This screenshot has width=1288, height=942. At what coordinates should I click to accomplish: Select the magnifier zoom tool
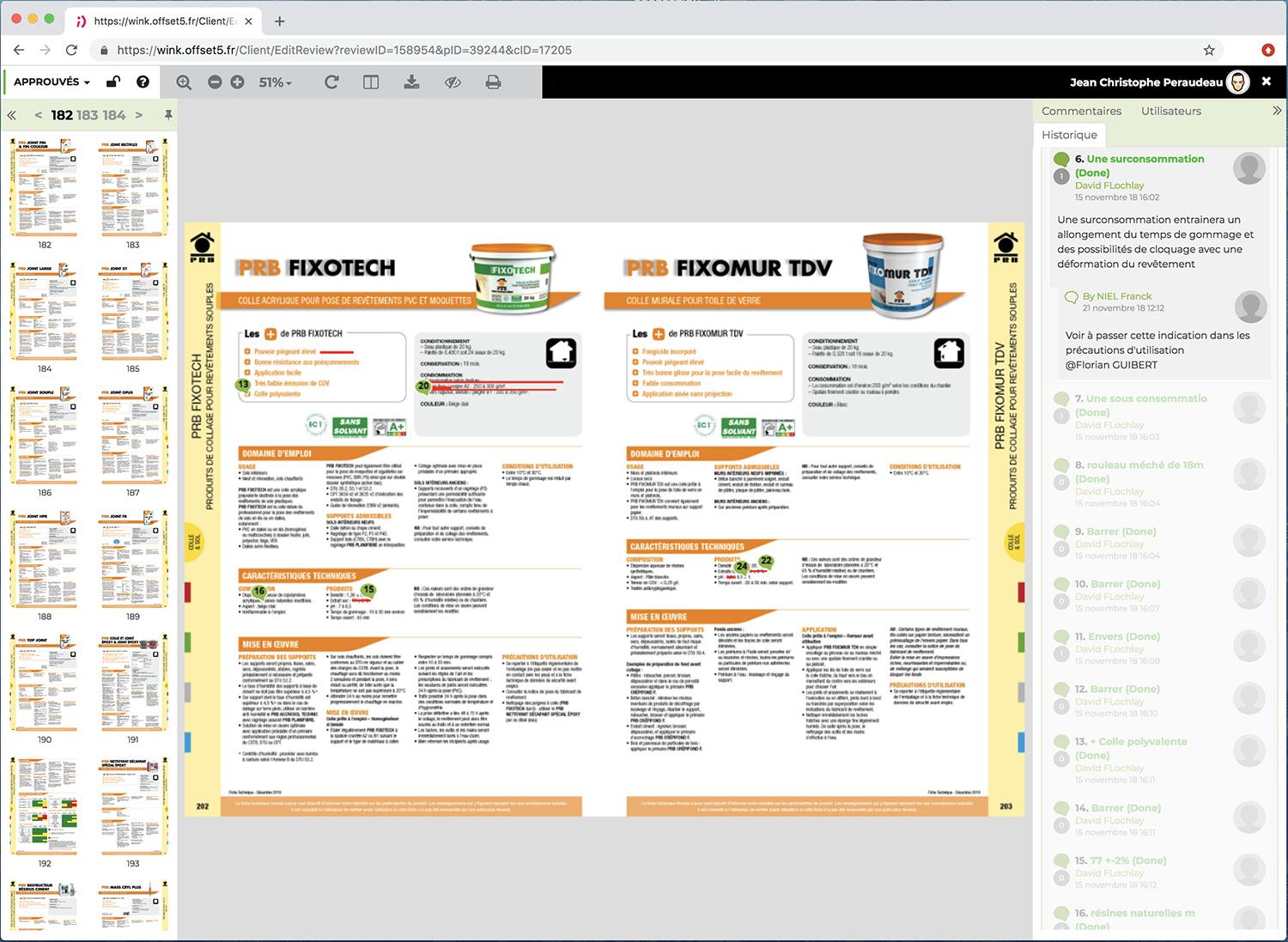click(184, 82)
